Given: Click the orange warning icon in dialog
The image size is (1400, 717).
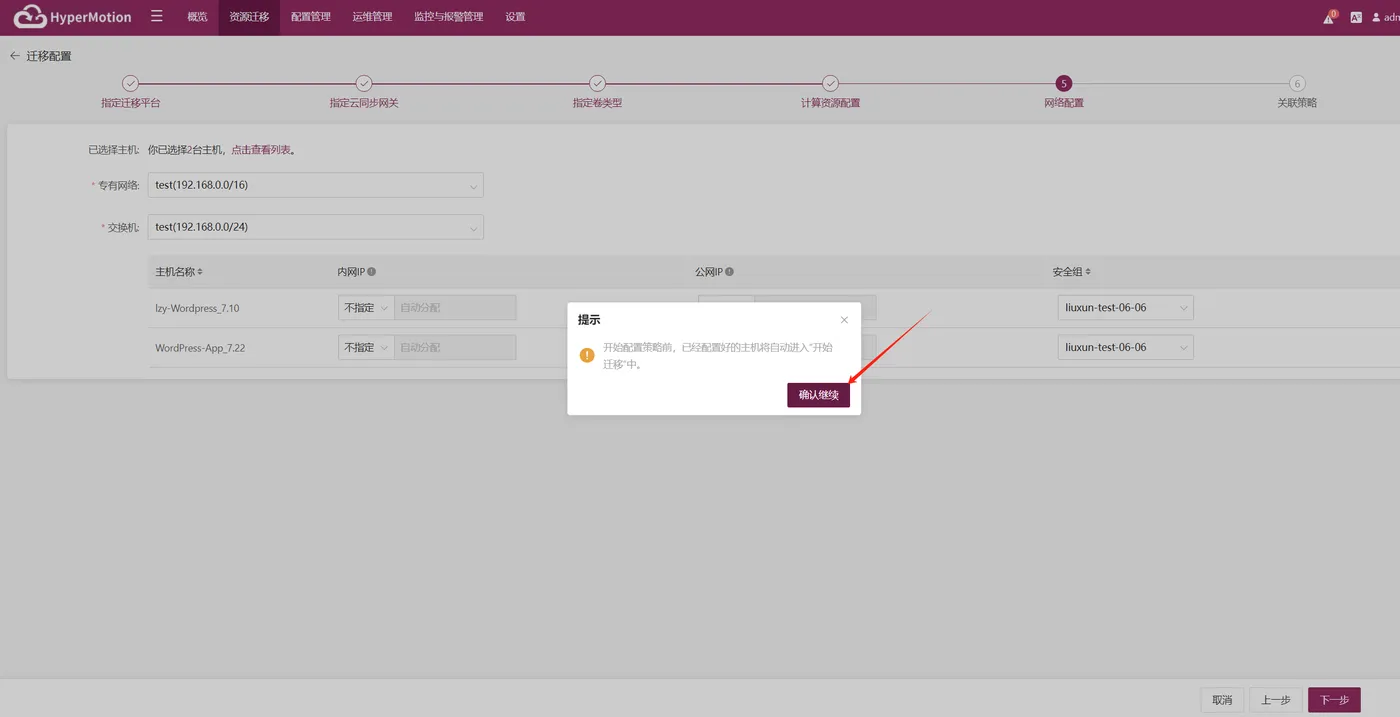Looking at the screenshot, I should click(x=587, y=355).
